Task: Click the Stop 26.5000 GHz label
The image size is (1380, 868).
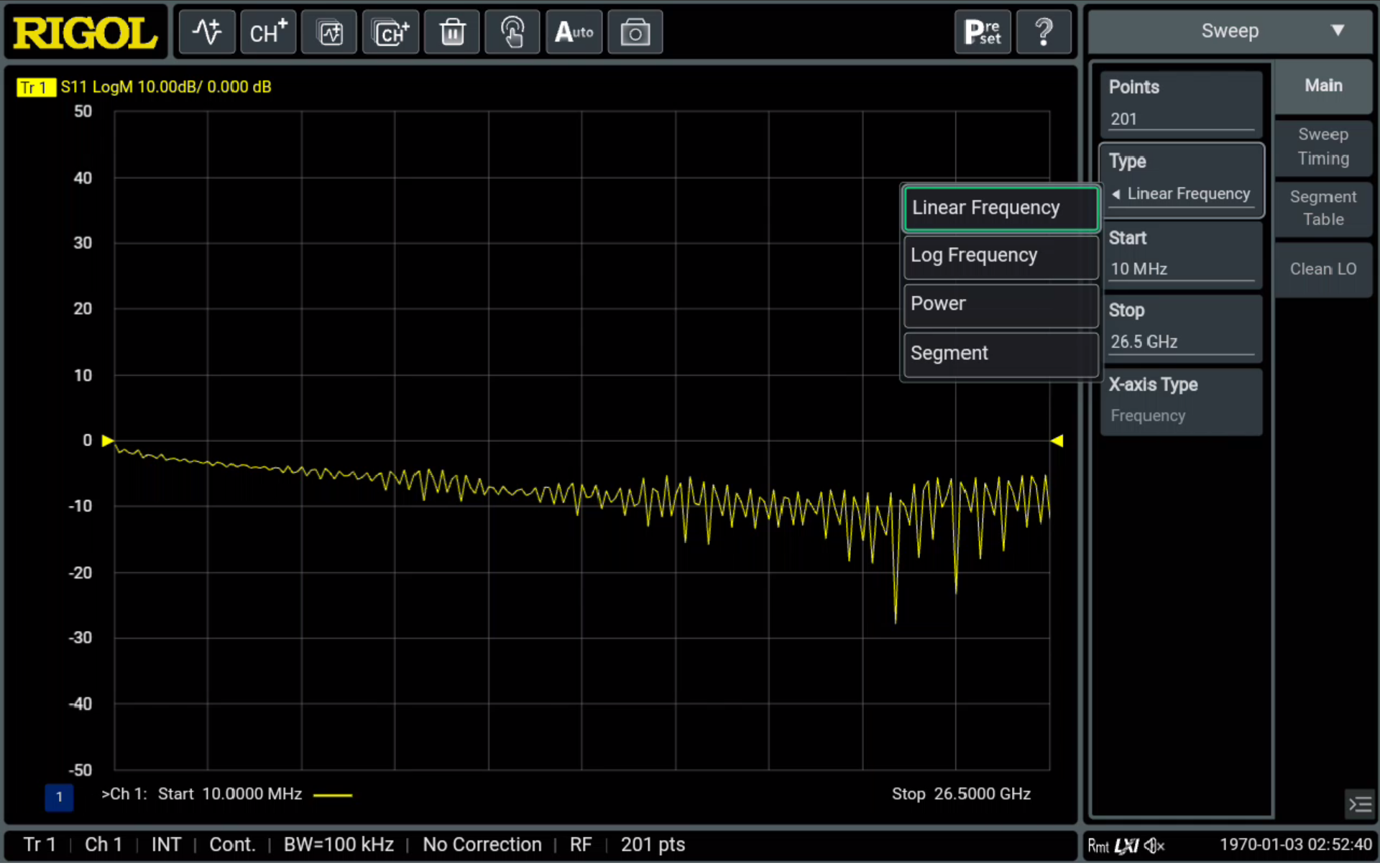Action: click(x=961, y=794)
